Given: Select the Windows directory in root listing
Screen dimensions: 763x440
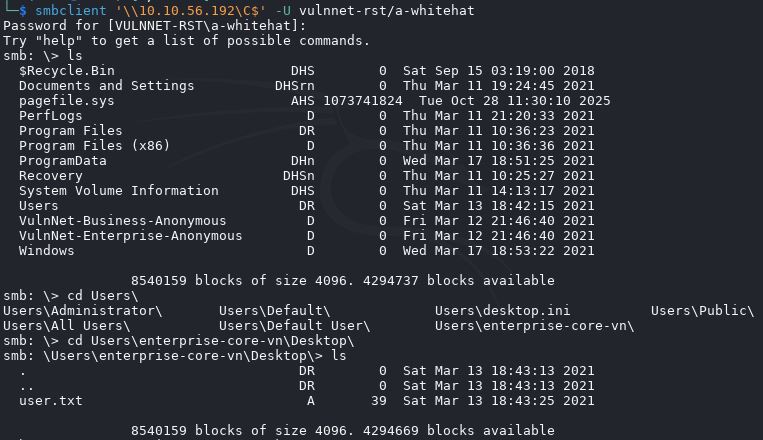Looking at the screenshot, I should coord(47,251).
